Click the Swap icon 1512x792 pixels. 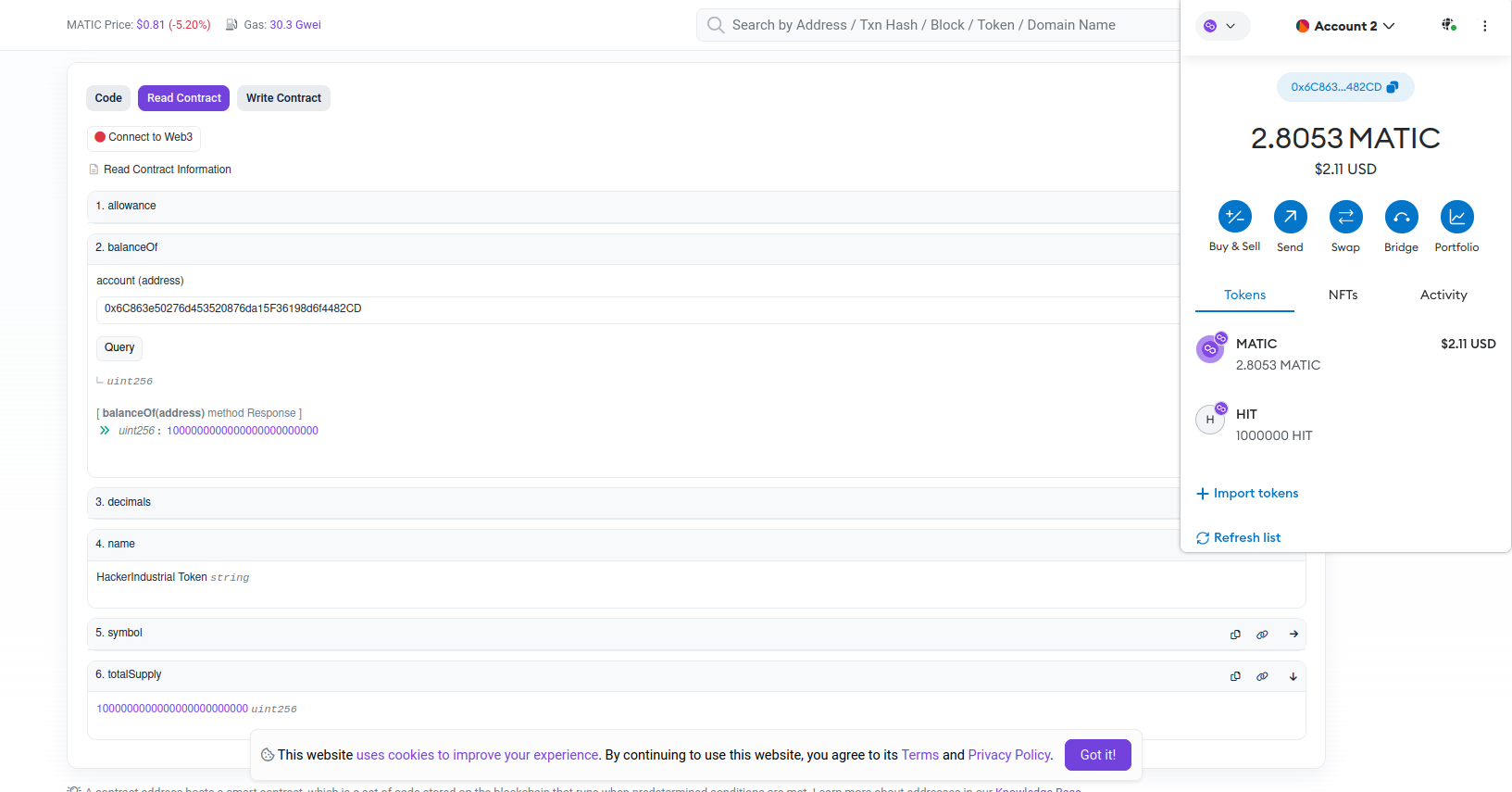(x=1345, y=217)
